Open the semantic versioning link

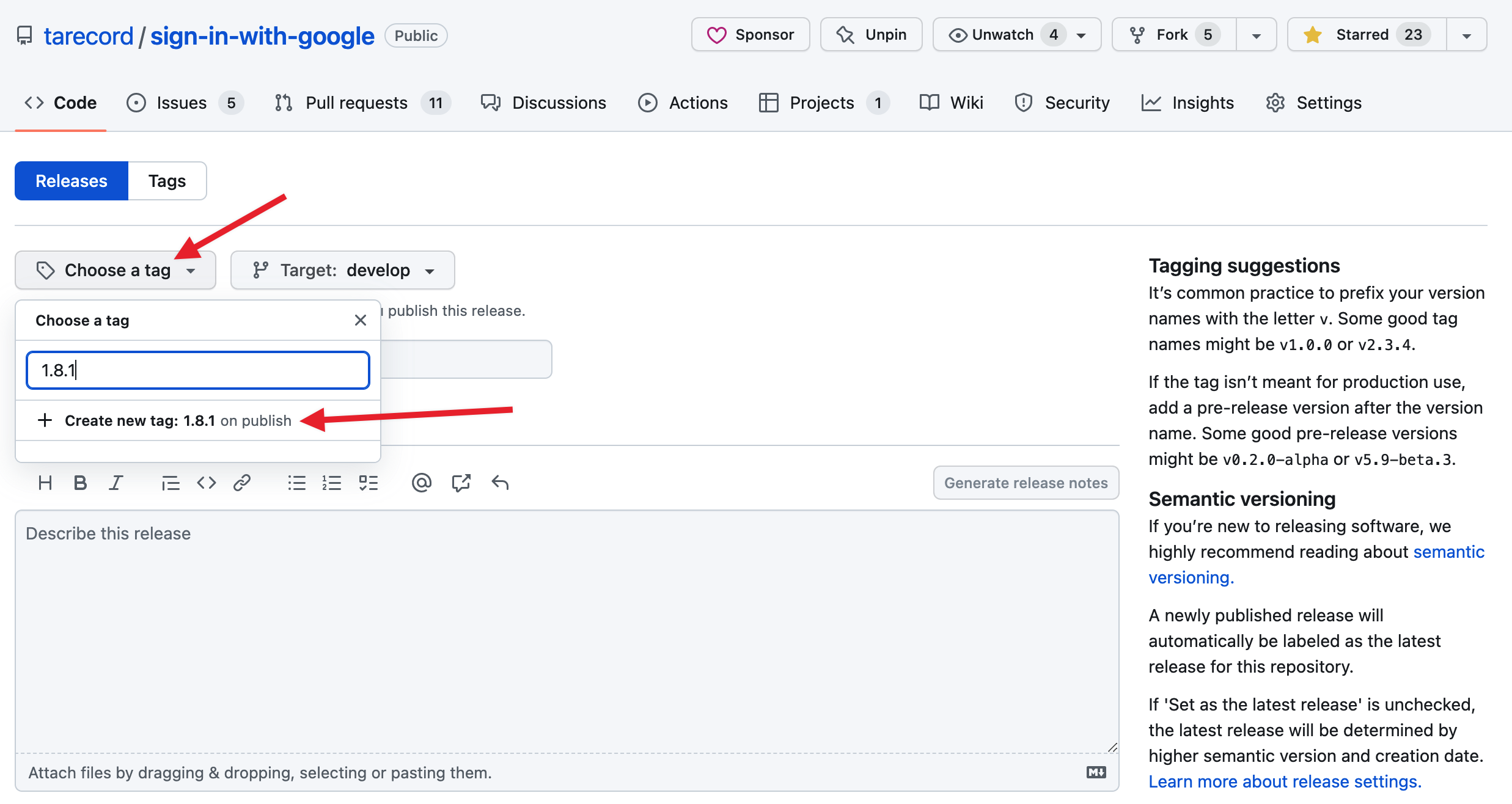pyautogui.click(x=1448, y=552)
